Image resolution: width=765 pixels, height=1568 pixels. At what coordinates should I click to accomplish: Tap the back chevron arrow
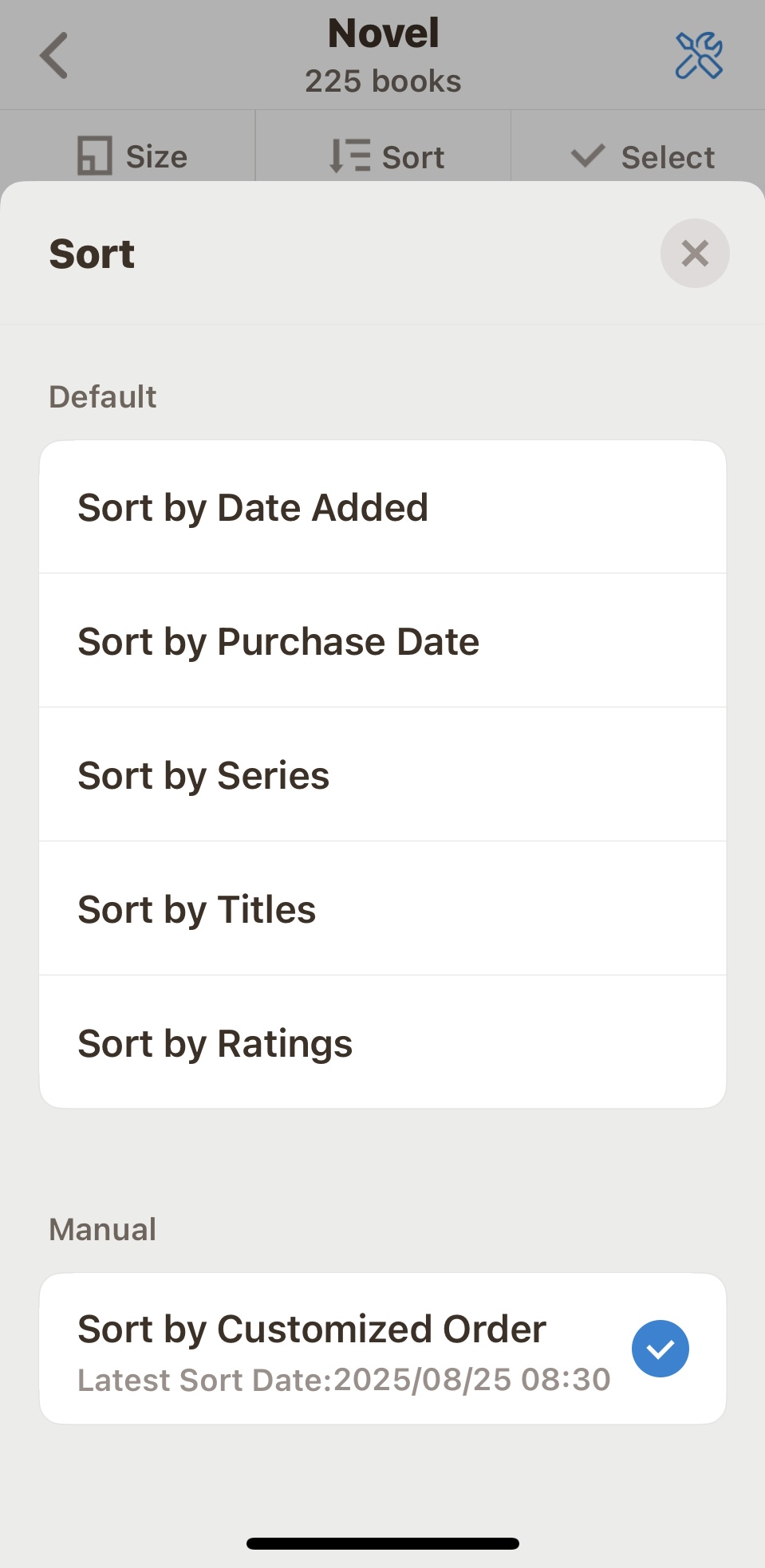54,56
